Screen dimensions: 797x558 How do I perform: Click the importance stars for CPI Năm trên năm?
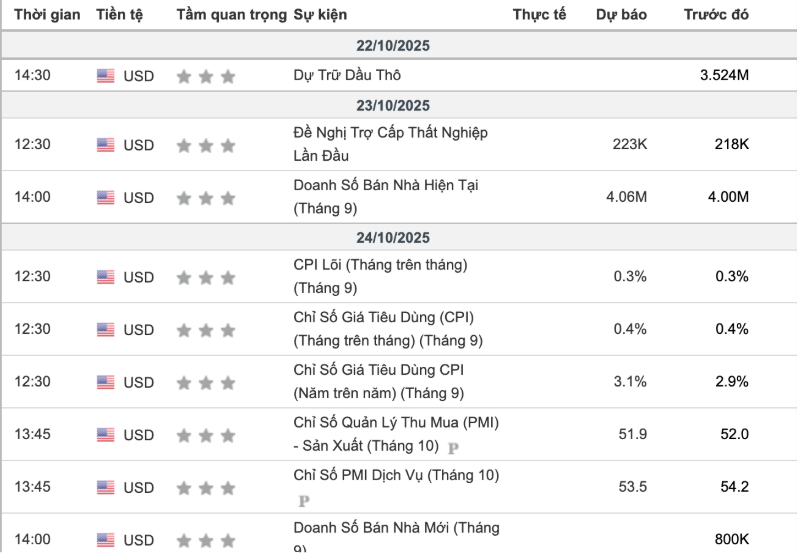[x=206, y=383]
